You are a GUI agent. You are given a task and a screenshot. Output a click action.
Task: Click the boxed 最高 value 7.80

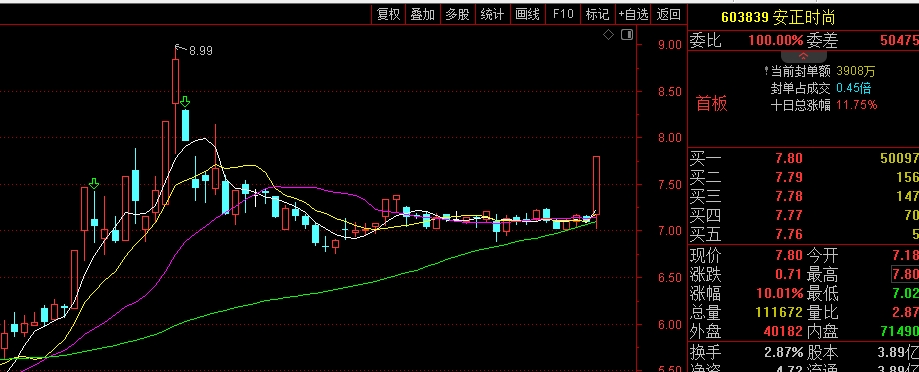(906, 274)
